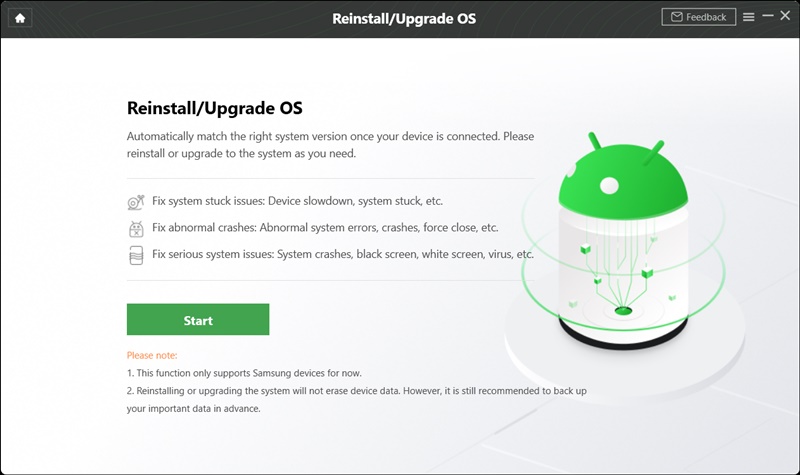The height and width of the screenshot is (475, 800).
Task: Click the snail system stuck icon
Action: (136, 202)
